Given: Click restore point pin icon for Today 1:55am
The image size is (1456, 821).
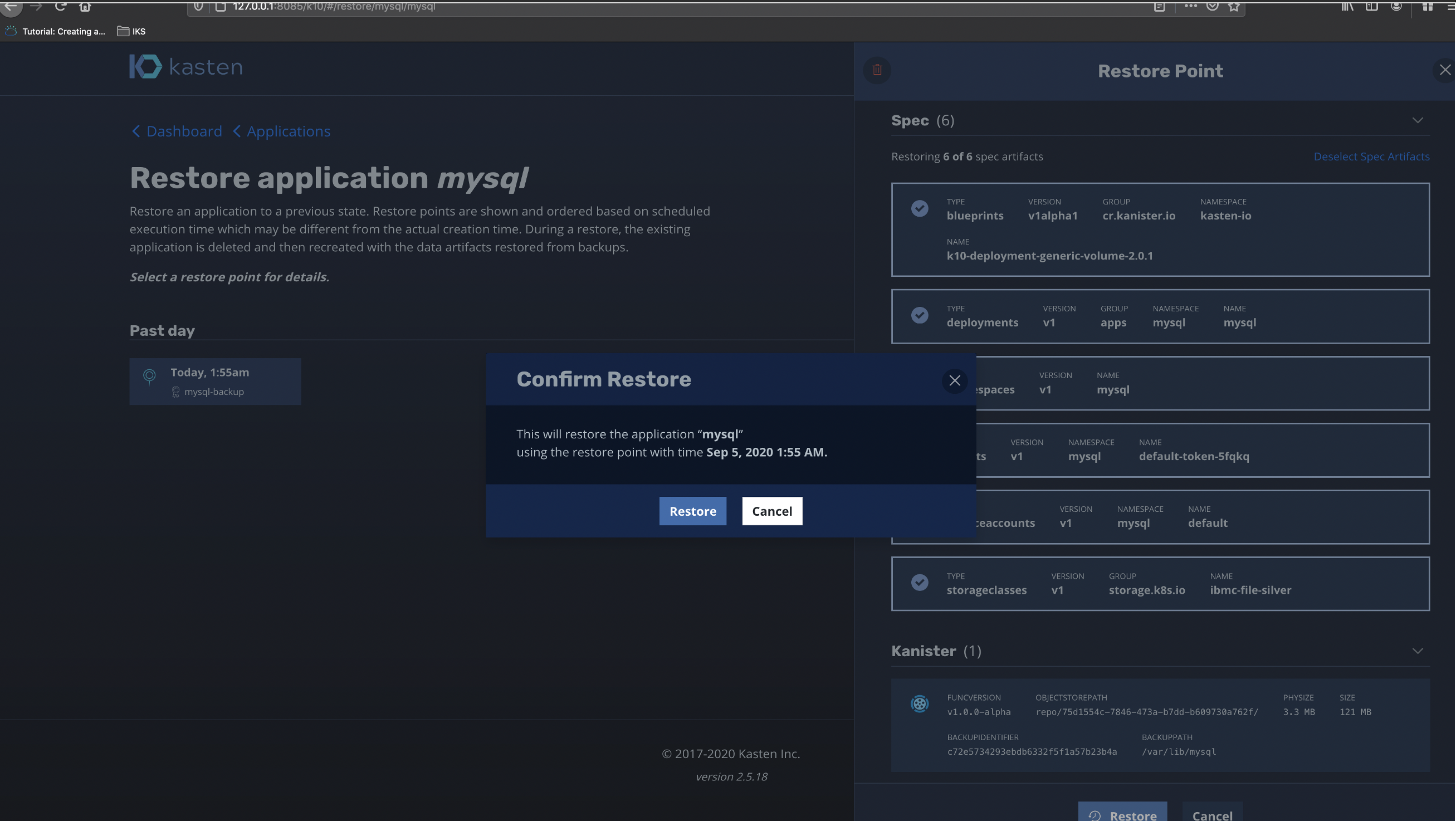Looking at the screenshot, I should pos(149,376).
